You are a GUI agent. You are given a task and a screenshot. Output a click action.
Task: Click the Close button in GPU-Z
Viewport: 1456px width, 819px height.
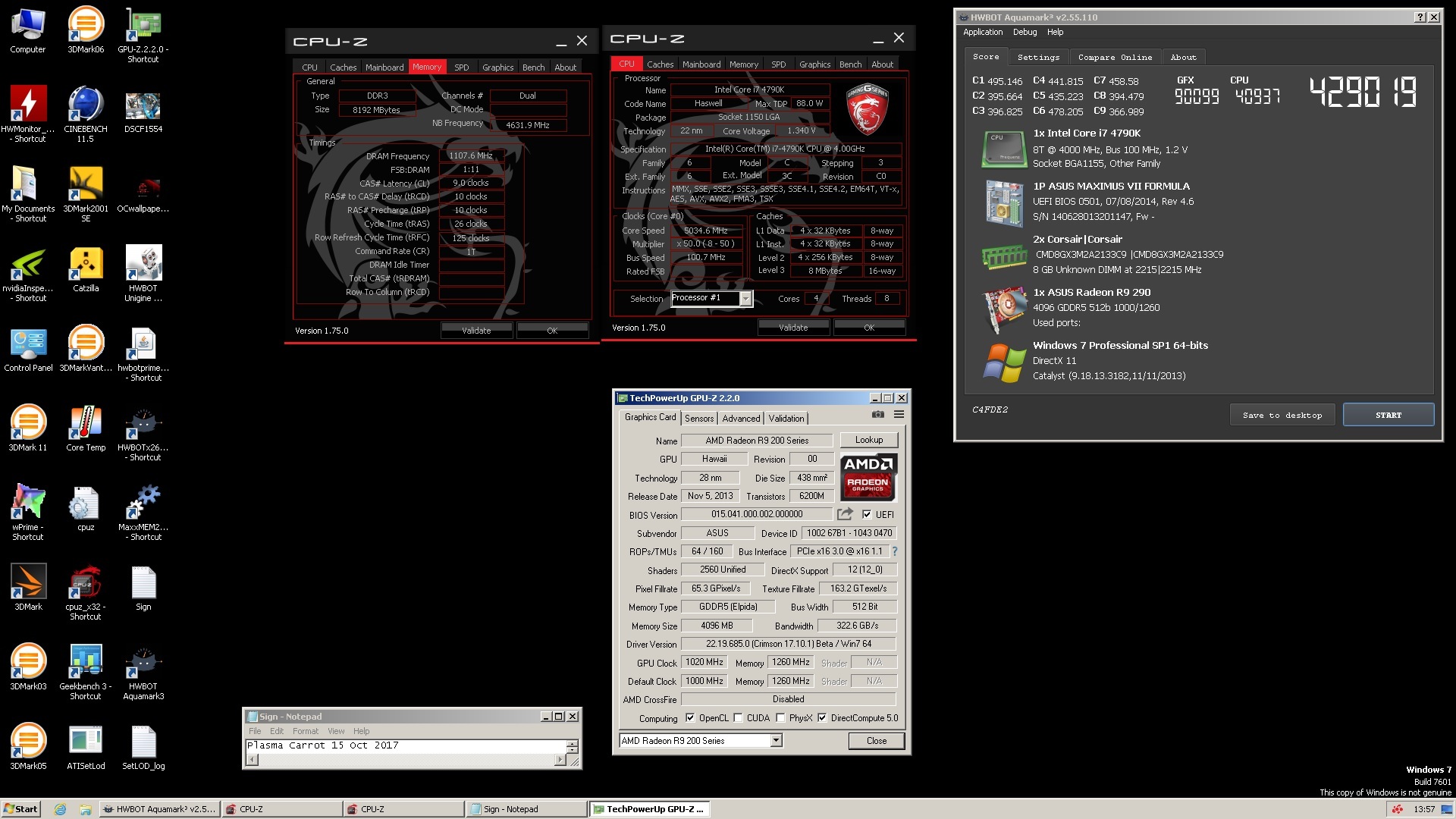(x=876, y=741)
